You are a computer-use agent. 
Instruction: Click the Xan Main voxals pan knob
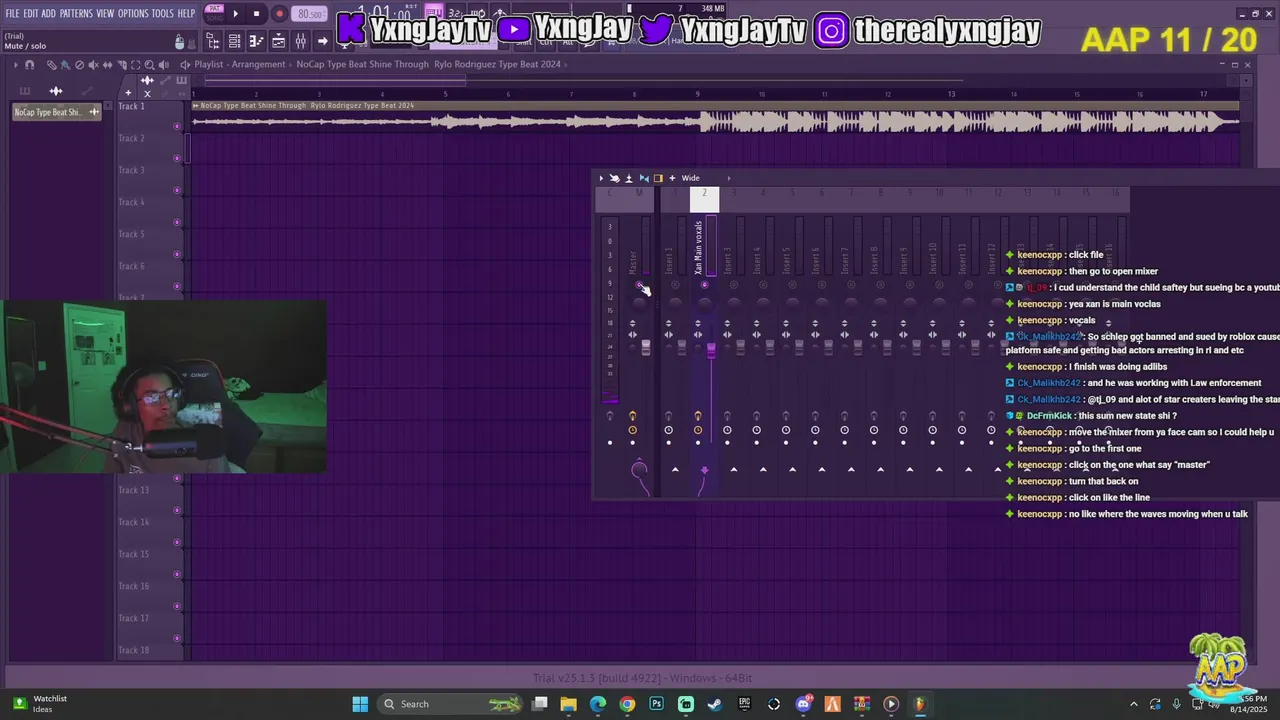(704, 302)
